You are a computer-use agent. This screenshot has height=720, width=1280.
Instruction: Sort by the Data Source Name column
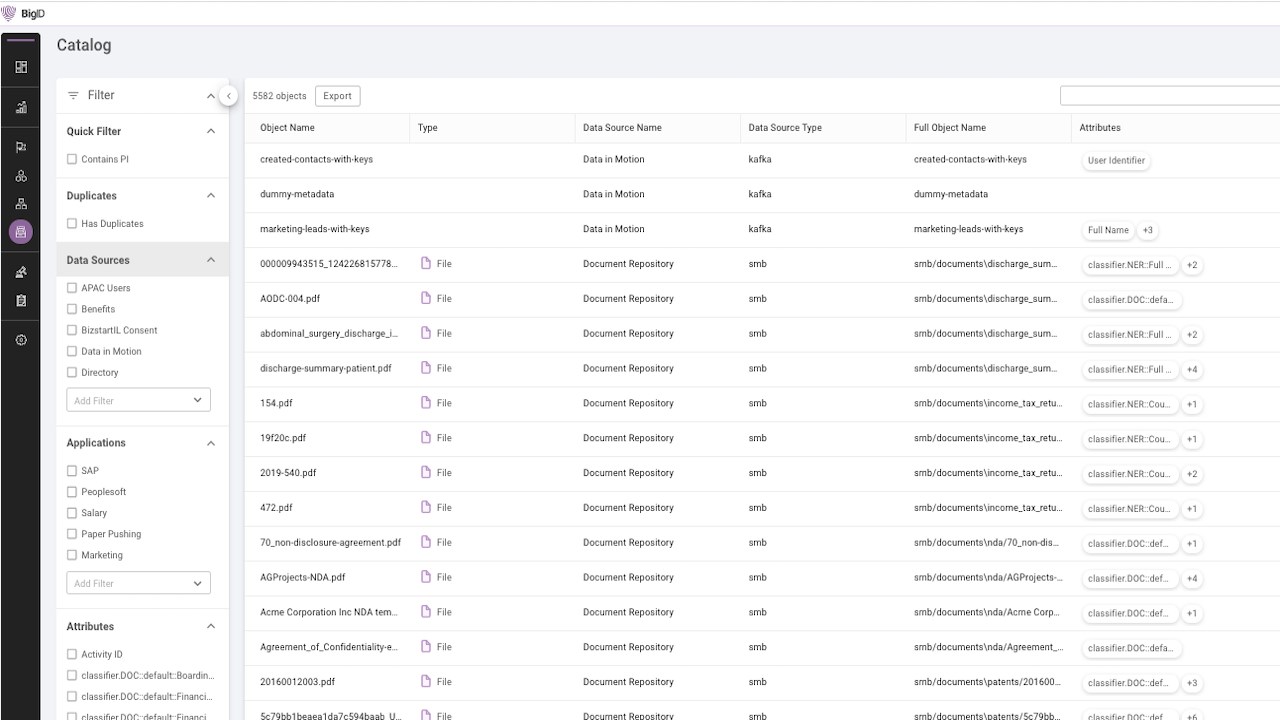tap(622, 128)
